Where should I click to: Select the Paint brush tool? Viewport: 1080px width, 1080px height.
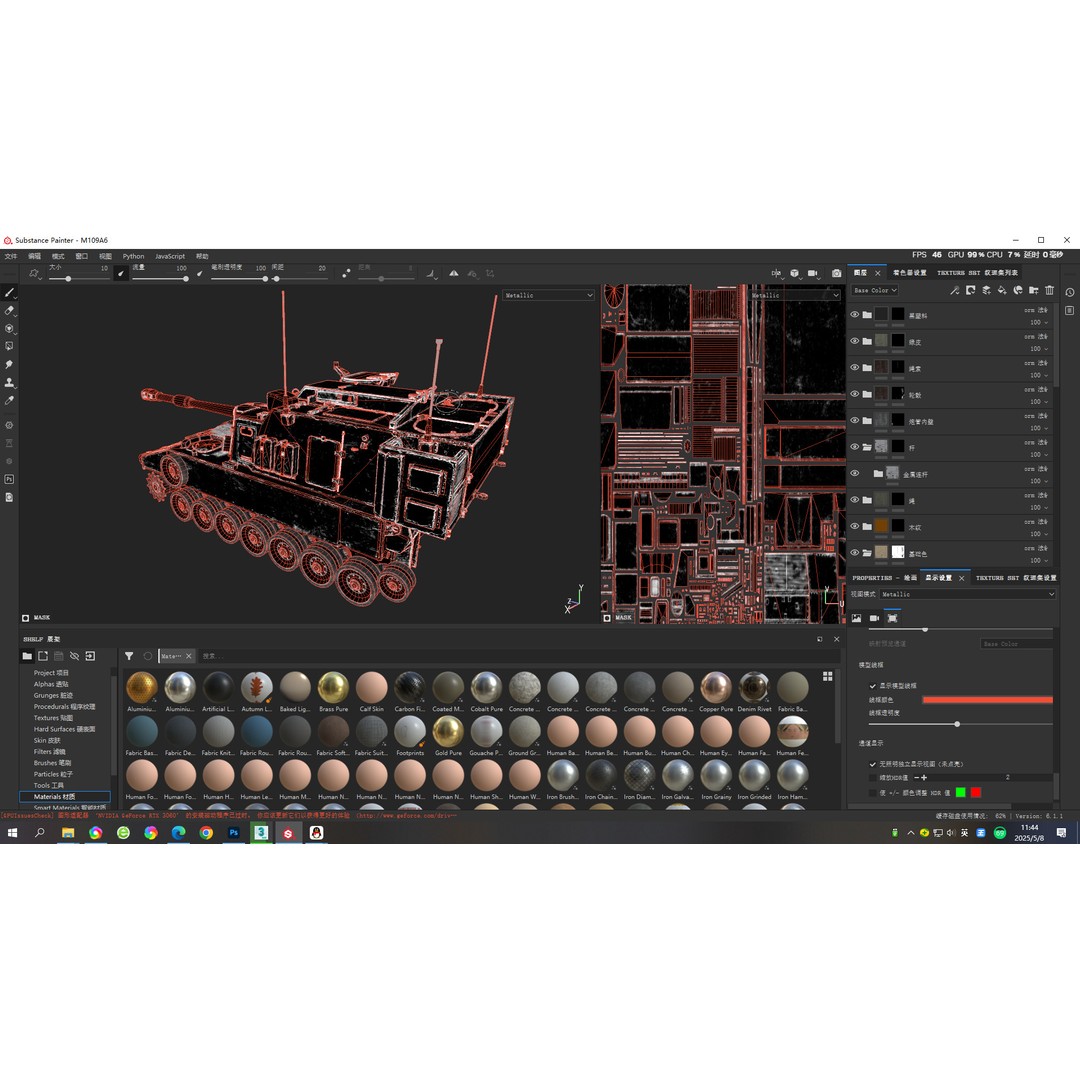click(10, 293)
